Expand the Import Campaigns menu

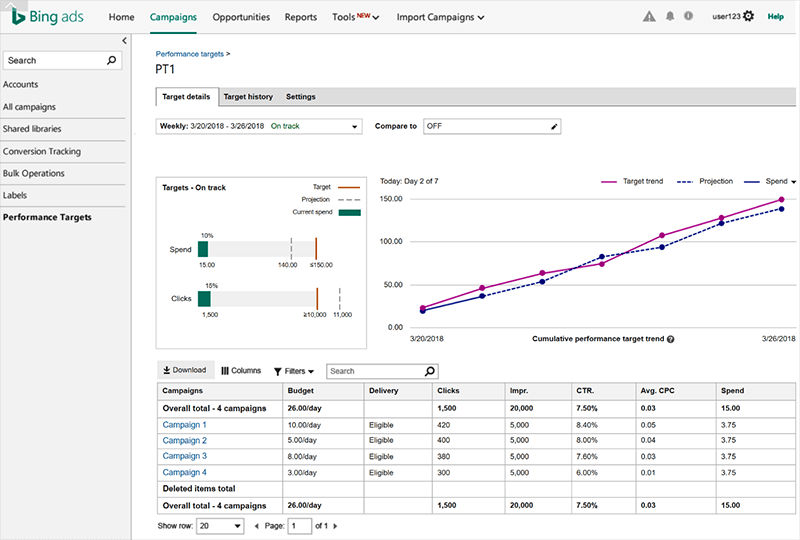(440, 17)
